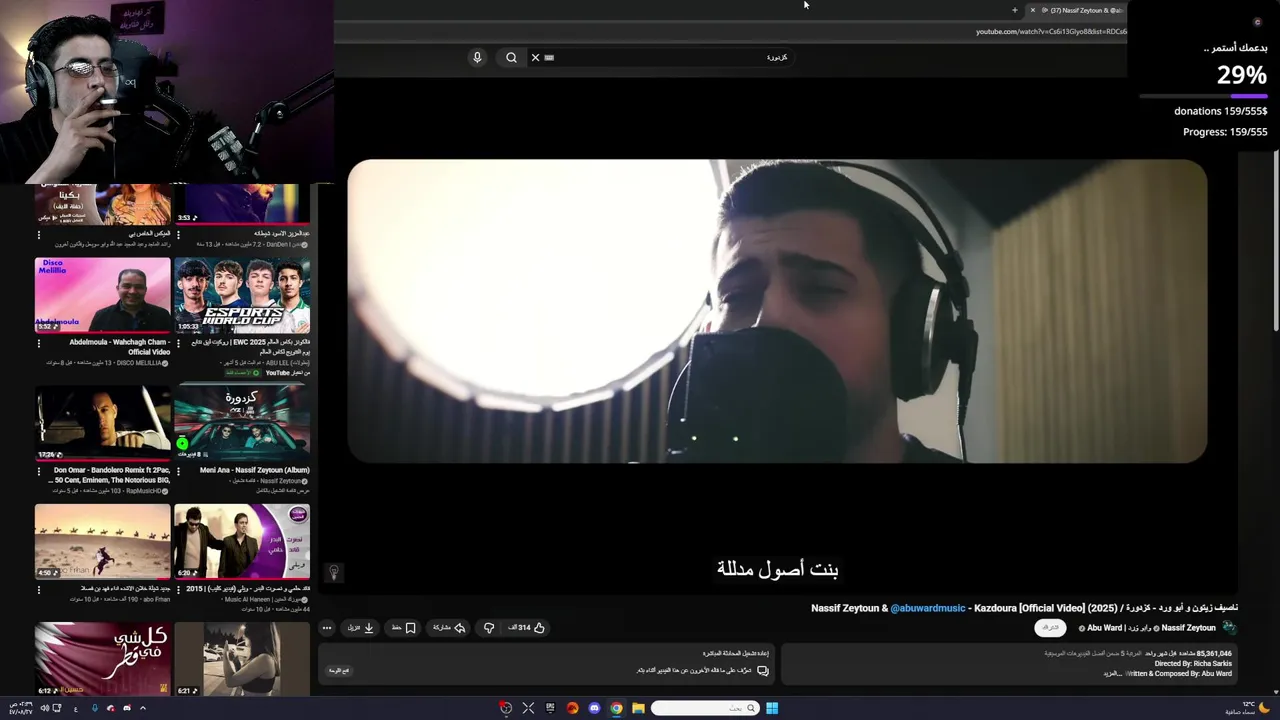Click the main Kazdoura video player

point(777,311)
